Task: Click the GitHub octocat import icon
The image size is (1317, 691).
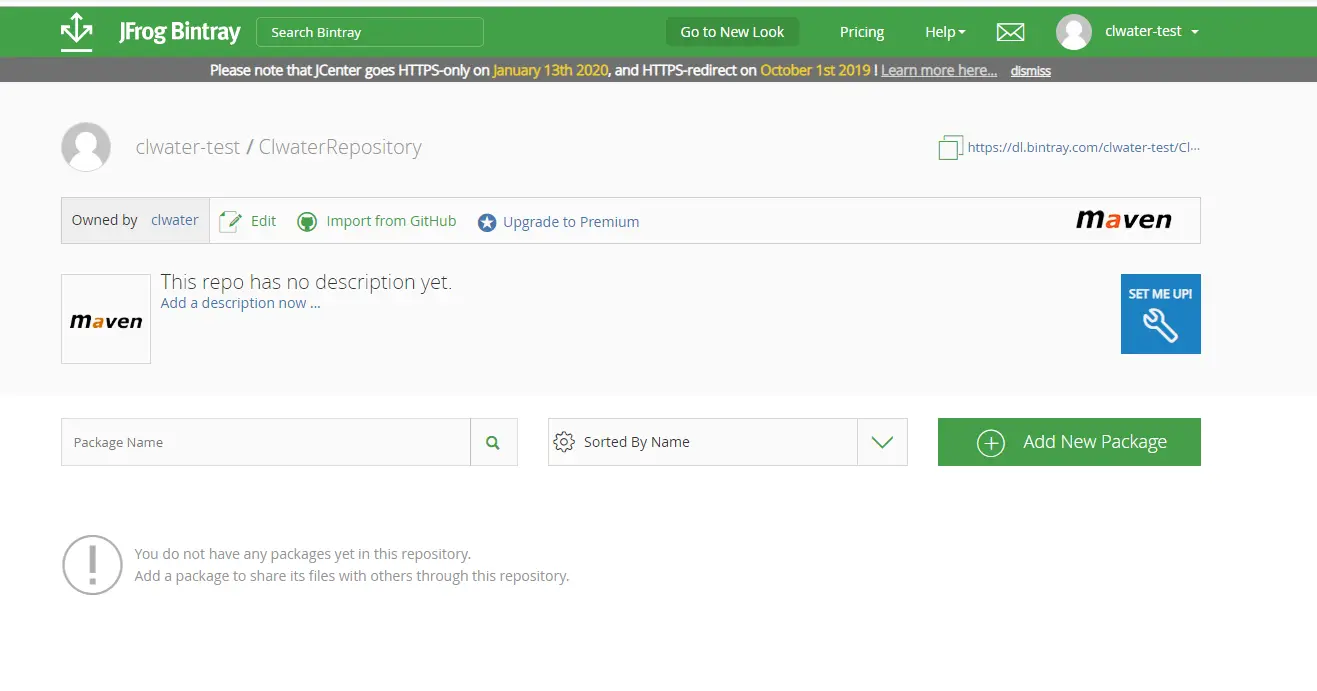Action: tap(307, 222)
